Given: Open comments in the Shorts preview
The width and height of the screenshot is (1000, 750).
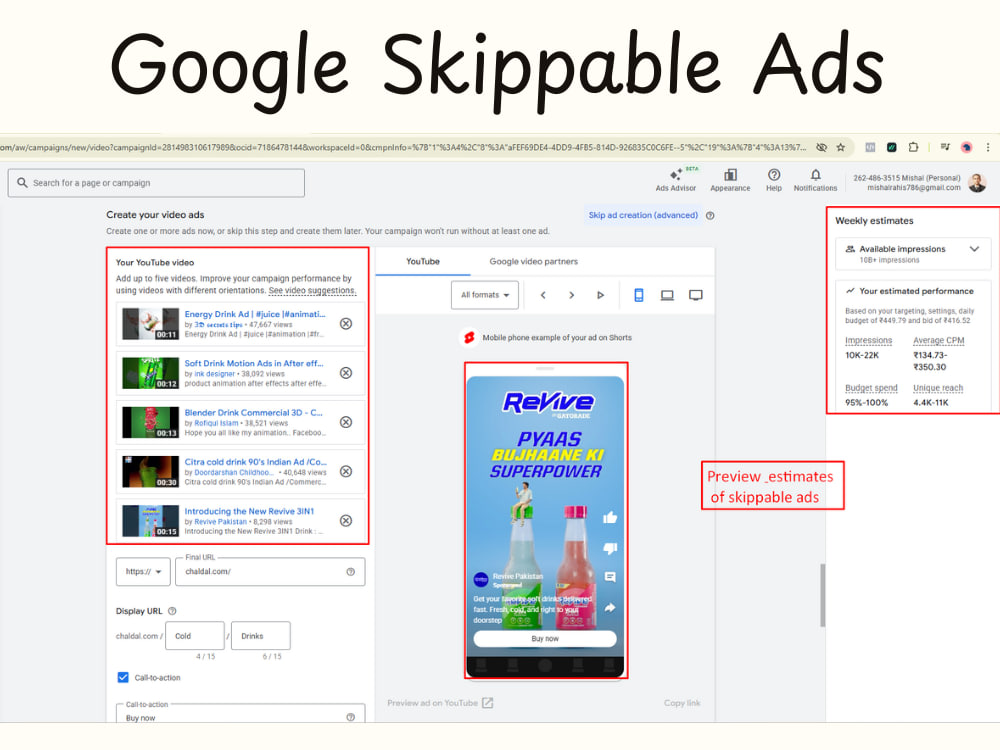Looking at the screenshot, I should (610, 577).
